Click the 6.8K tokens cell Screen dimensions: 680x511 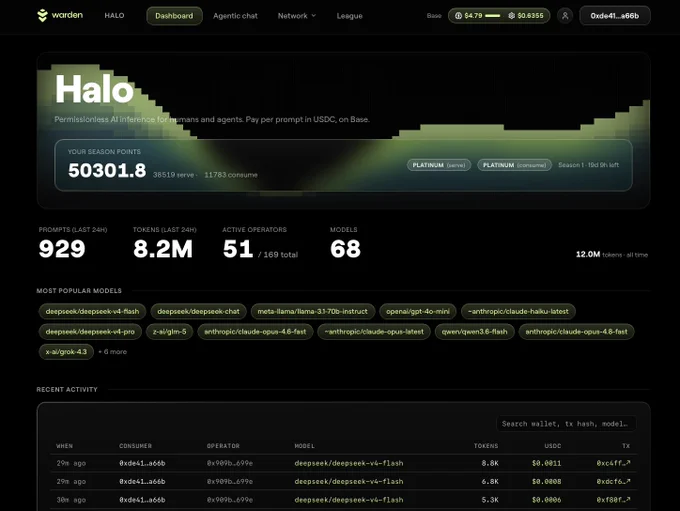490,482
